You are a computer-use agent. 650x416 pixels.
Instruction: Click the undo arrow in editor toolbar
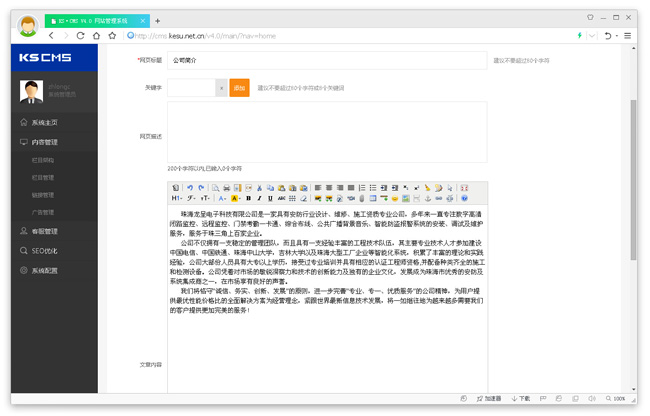tap(190, 188)
